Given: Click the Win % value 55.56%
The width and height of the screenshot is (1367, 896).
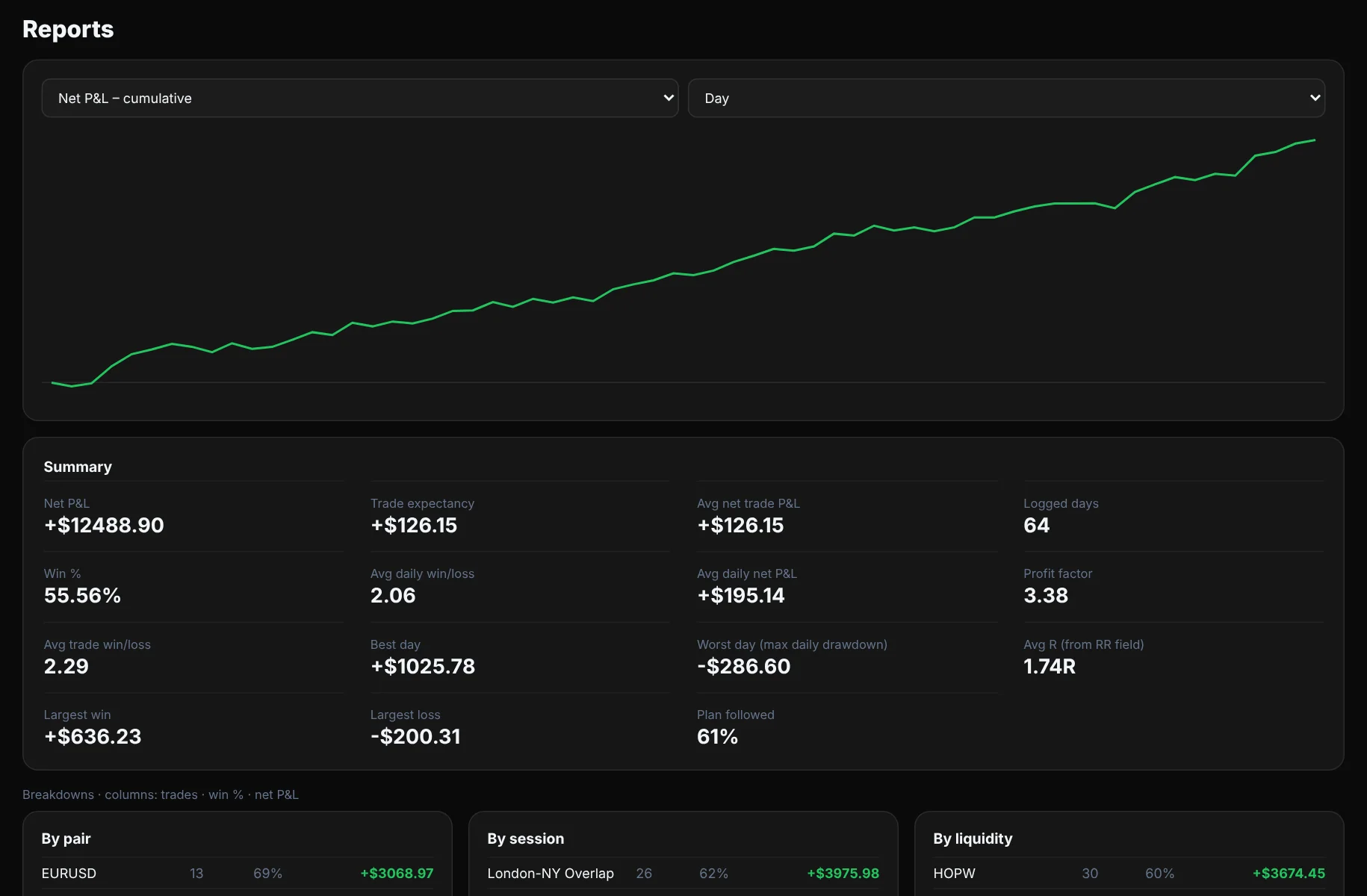Looking at the screenshot, I should pos(82,596).
